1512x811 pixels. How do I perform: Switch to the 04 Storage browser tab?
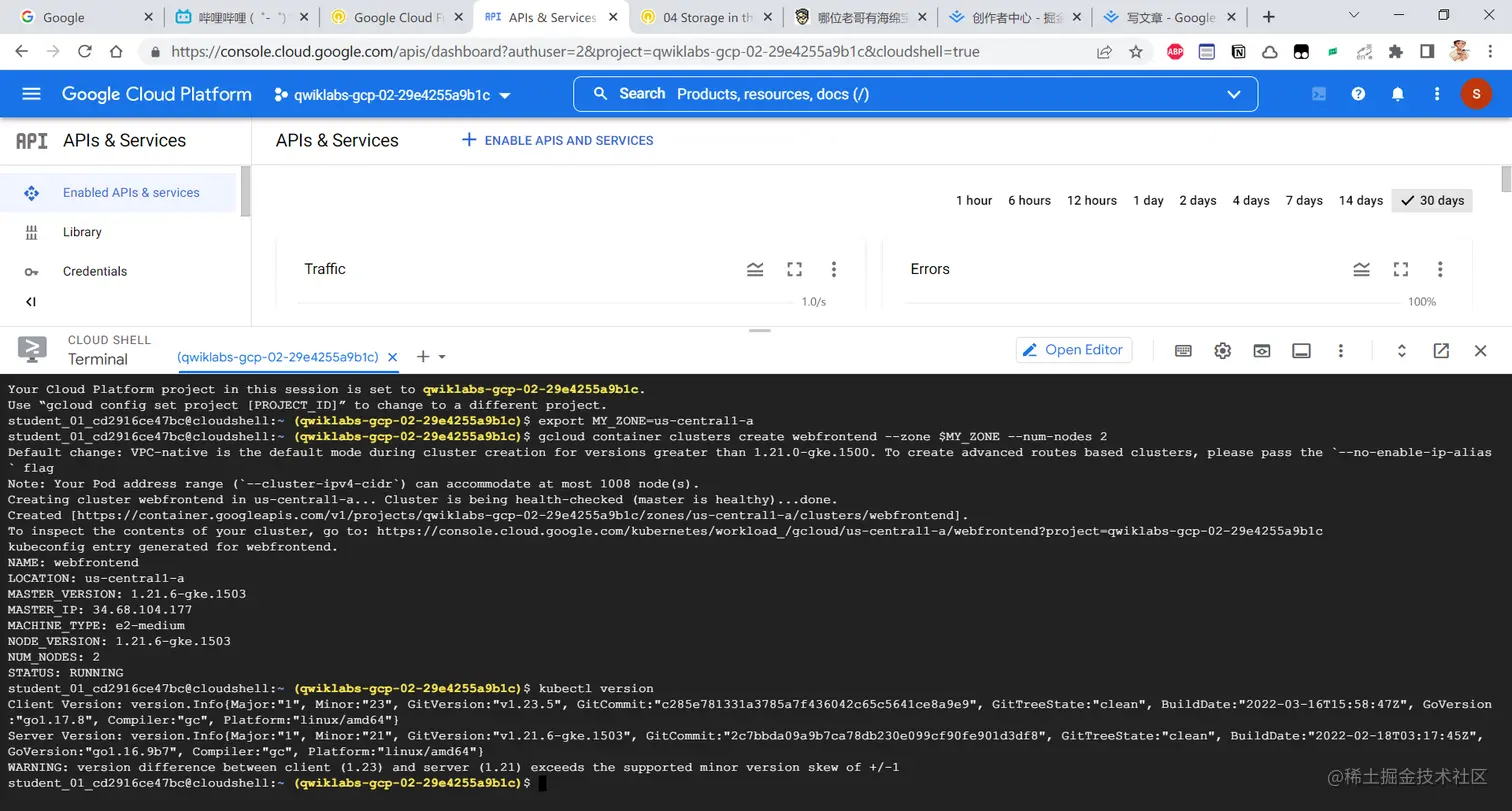tap(706, 17)
